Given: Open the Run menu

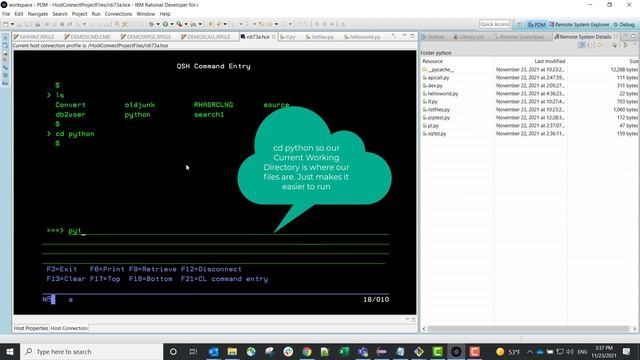Looking at the screenshot, I should click(96, 14).
